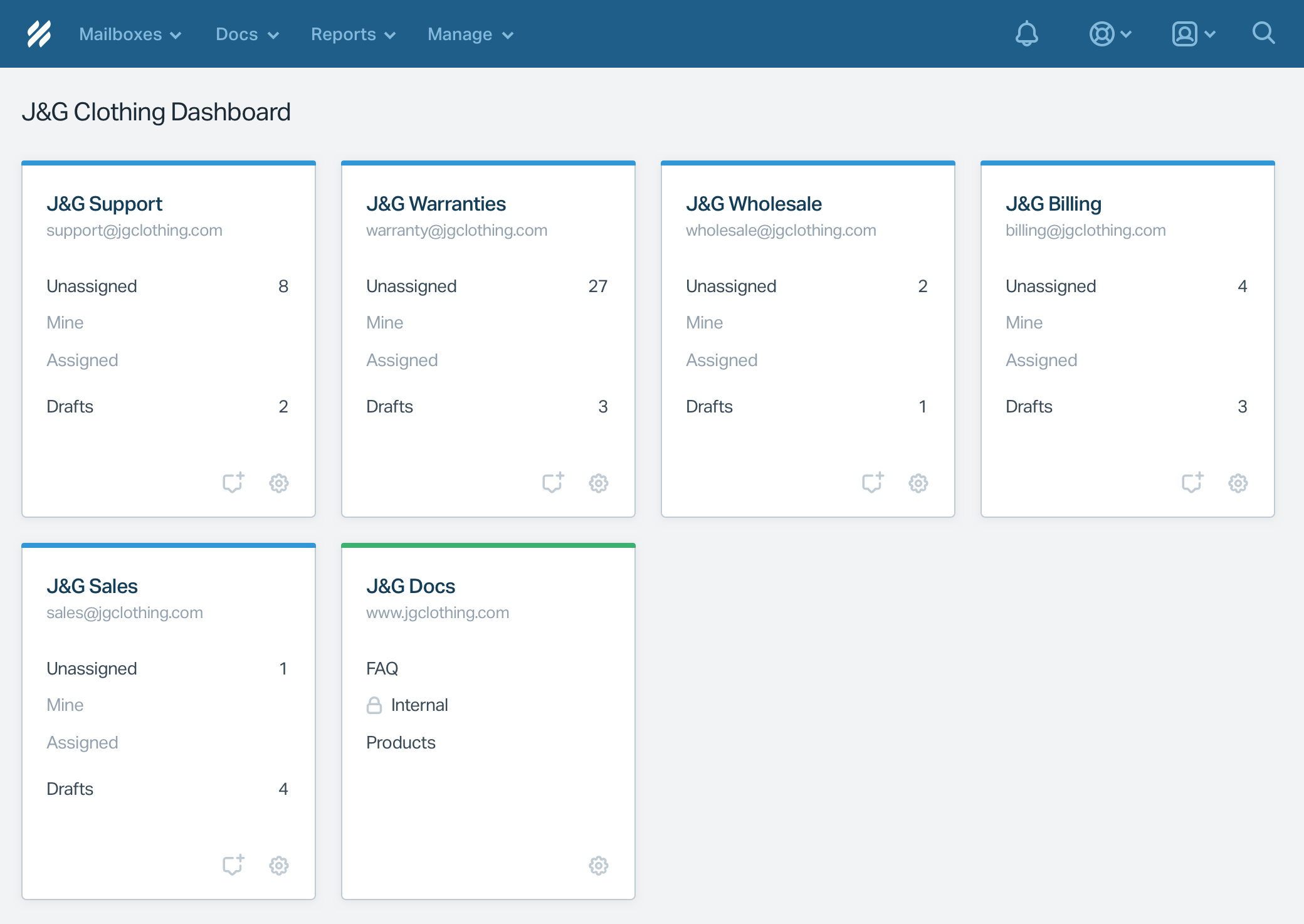Open the Manage menu
Image resolution: width=1304 pixels, height=924 pixels.
coord(470,34)
